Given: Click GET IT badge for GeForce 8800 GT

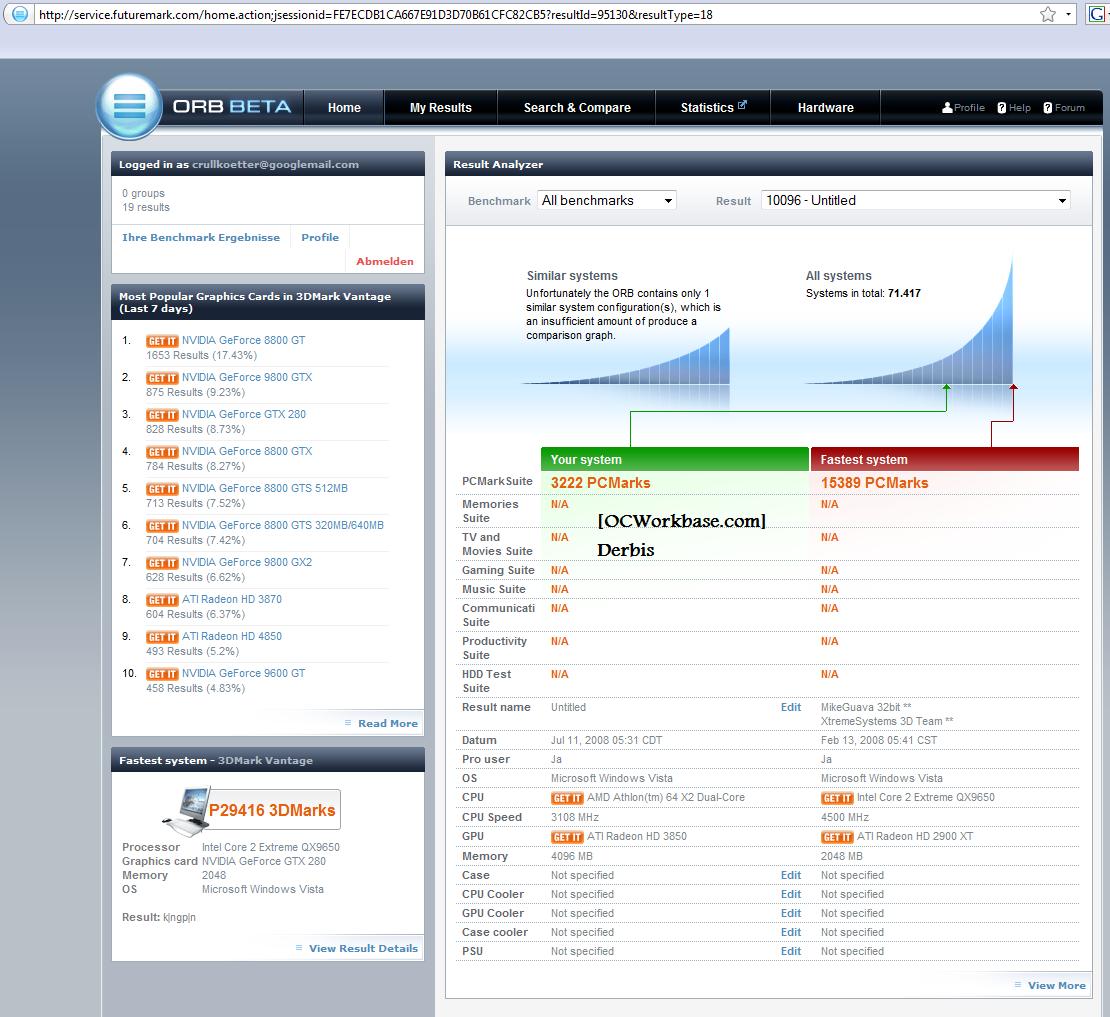Looking at the screenshot, I should 162,341.
